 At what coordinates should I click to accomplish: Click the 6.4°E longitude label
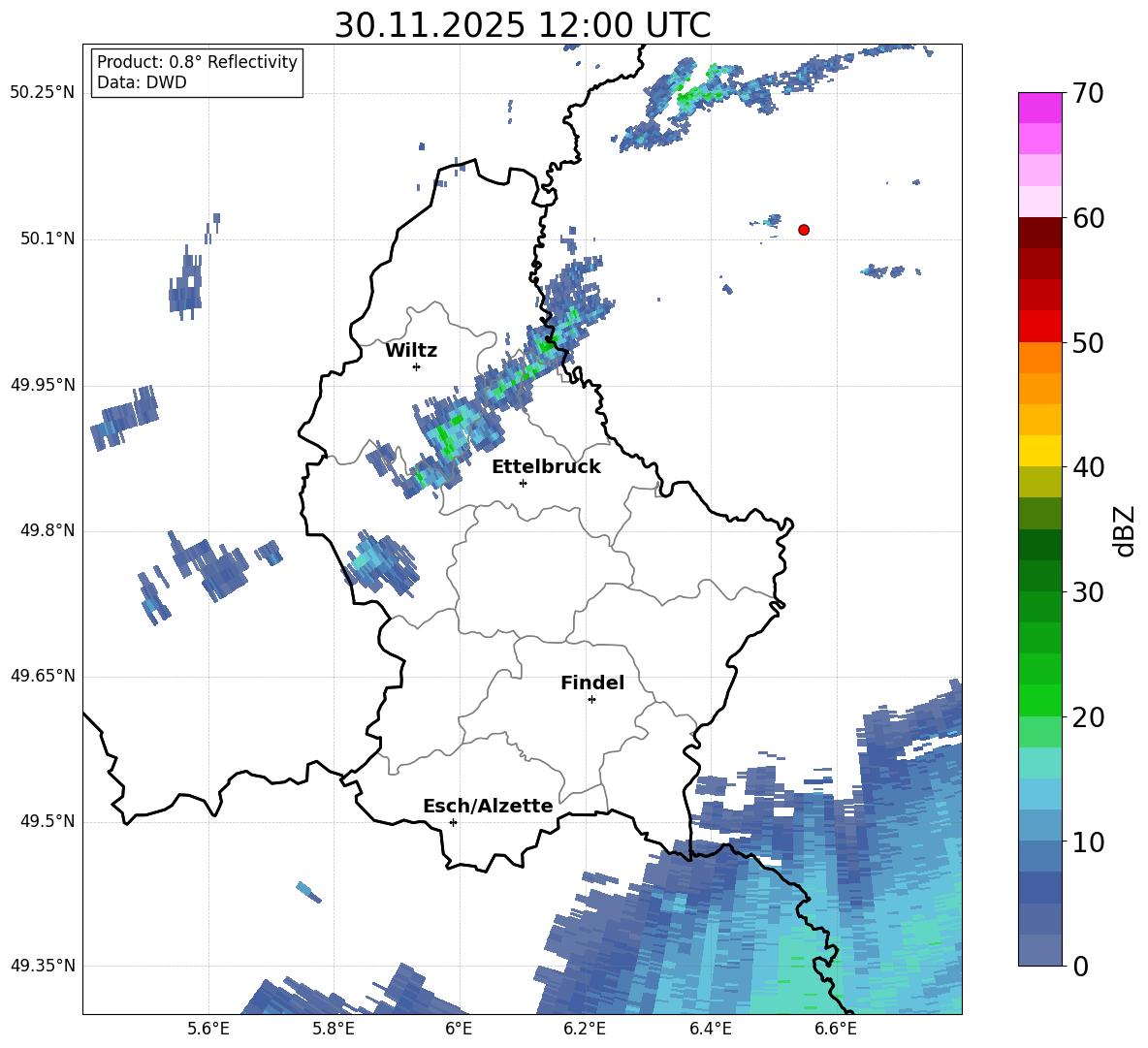pyautogui.click(x=710, y=1029)
